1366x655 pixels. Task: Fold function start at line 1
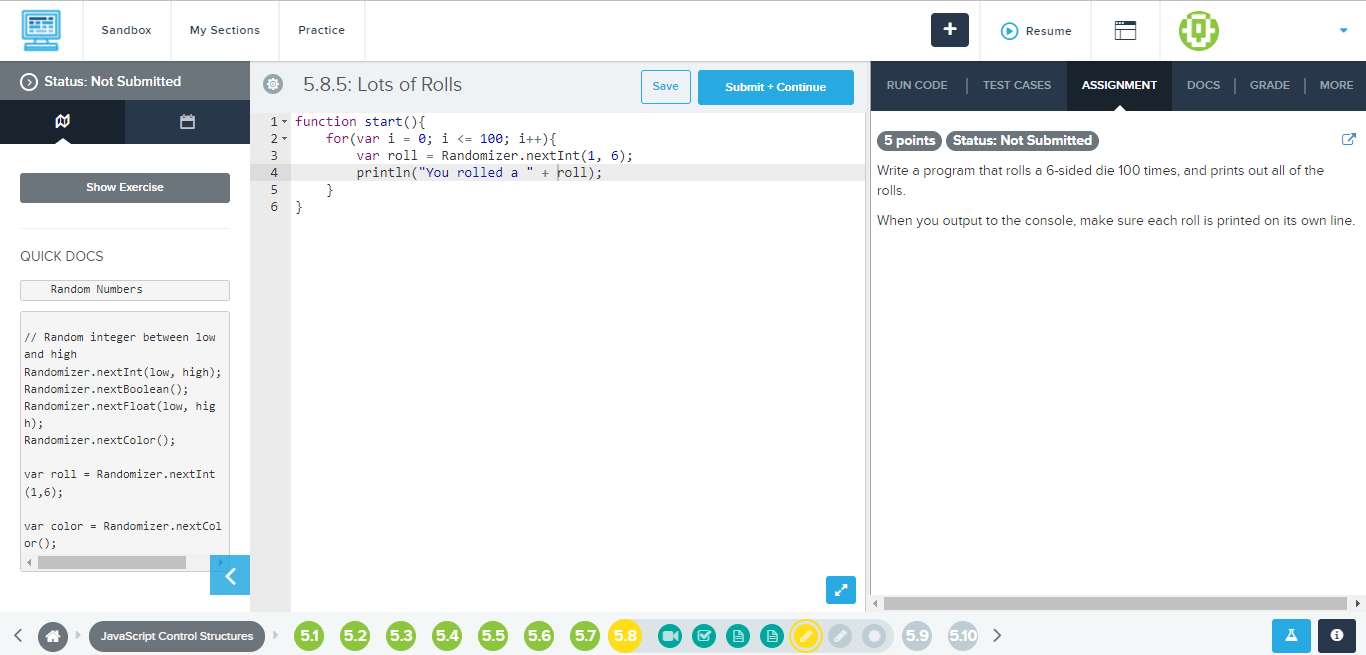click(x=285, y=121)
